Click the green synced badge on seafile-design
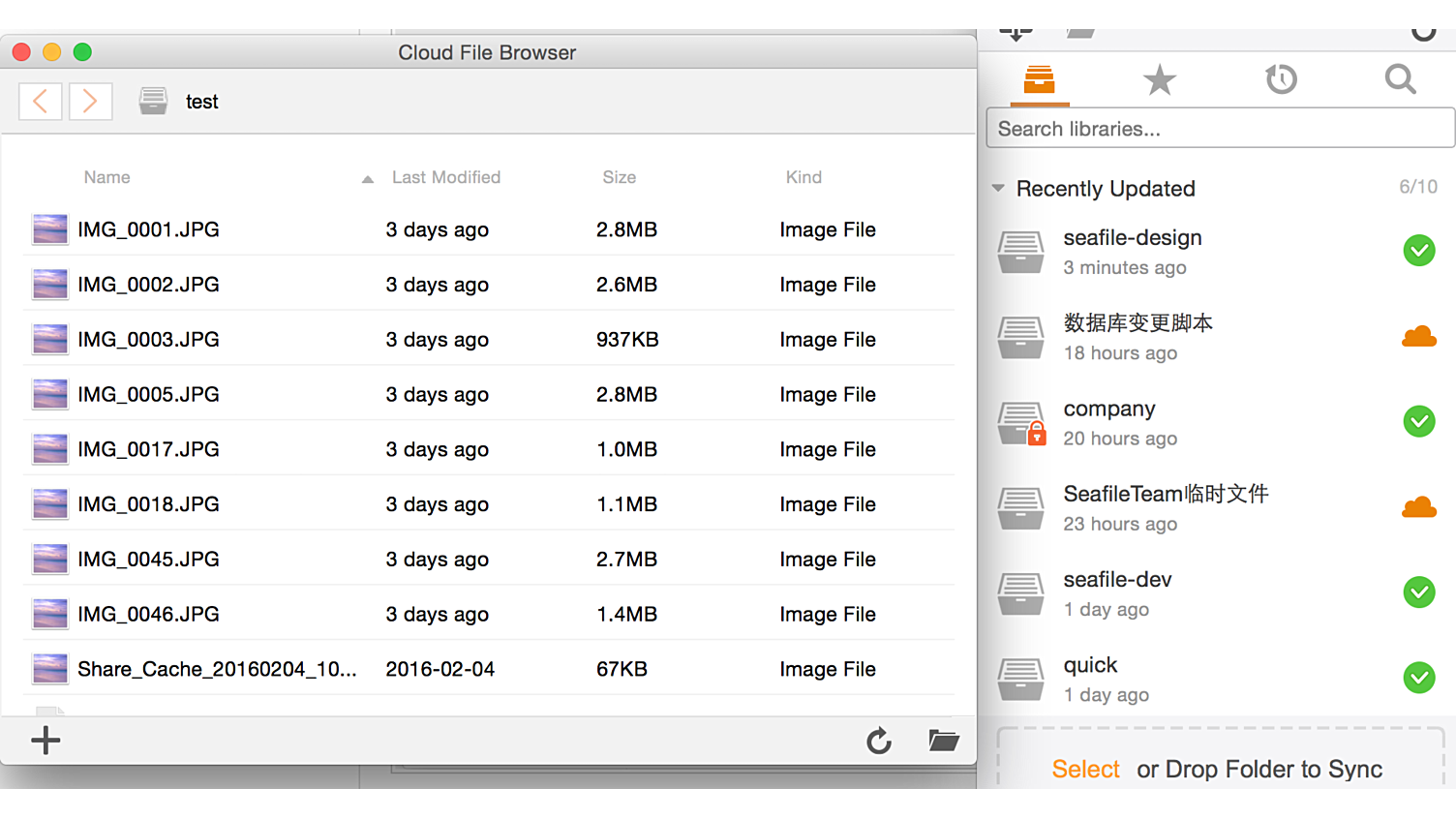This screenshot has height=819, width=1456. [1419, 250]
